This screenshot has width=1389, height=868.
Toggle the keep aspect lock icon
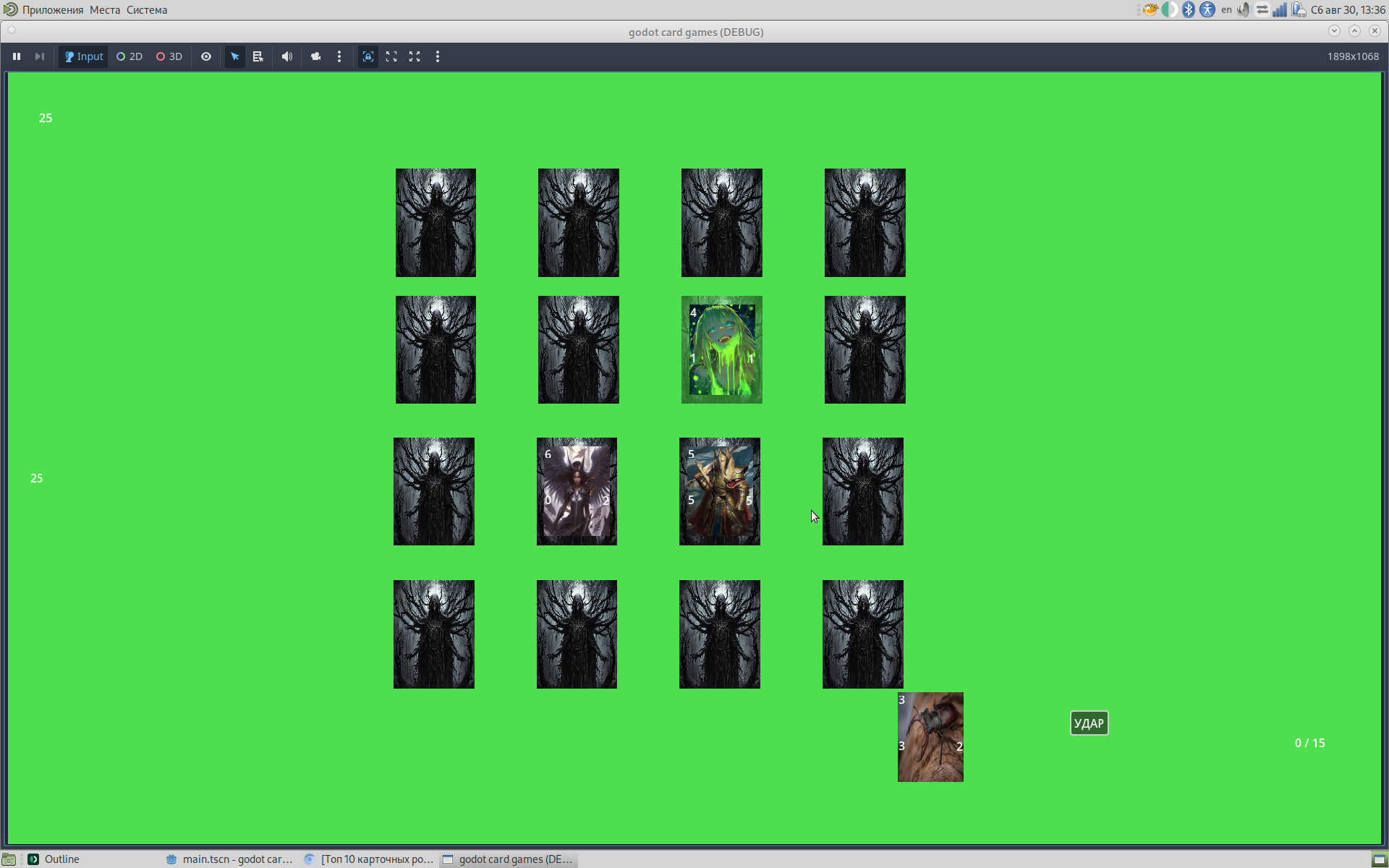(x=368, y=56)
